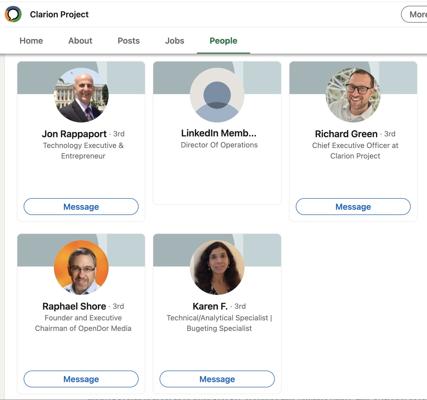This screenshot has height=400, width=427.
Task: Select the People tab
Action: [x=223, y=41]
